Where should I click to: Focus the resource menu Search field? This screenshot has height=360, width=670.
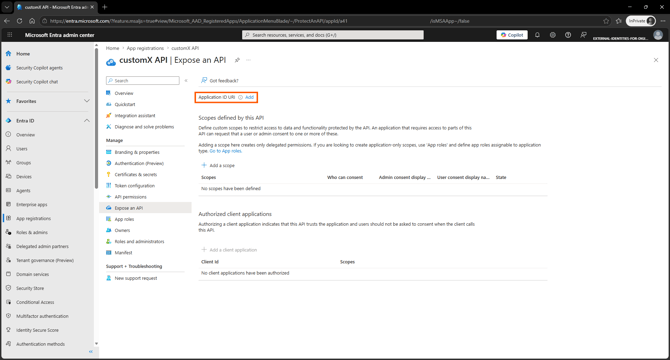(x=143, y=81)
